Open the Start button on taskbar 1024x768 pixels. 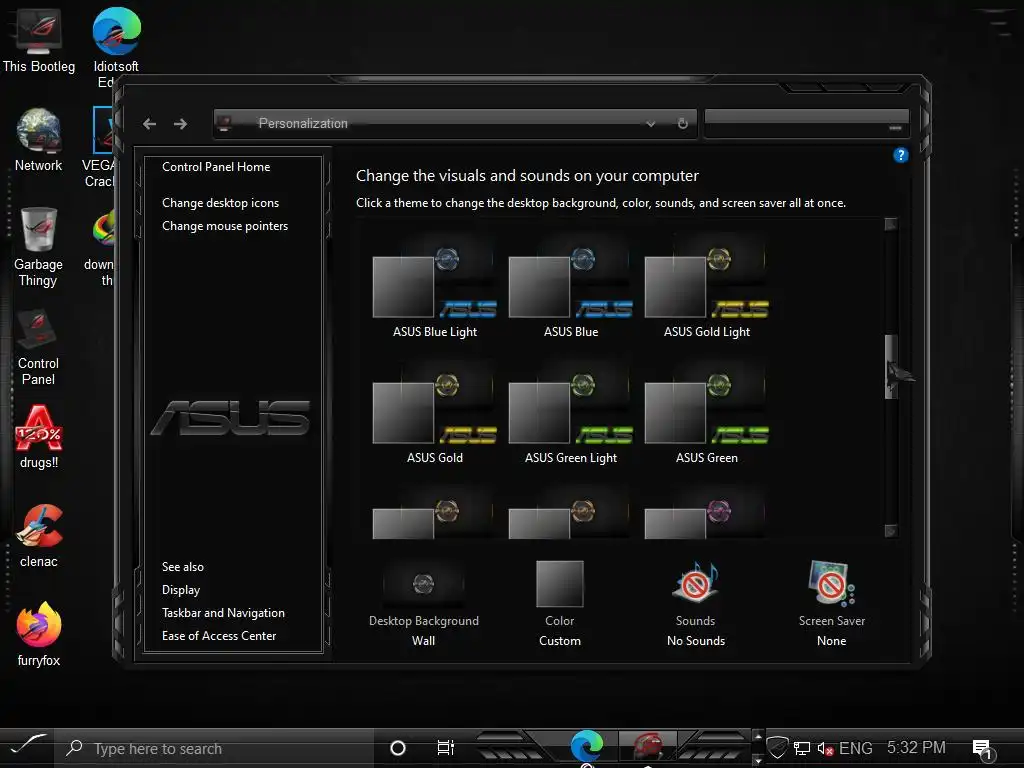pos(27,746)
